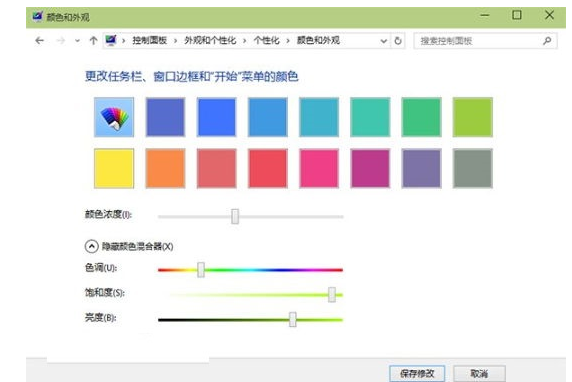Click the 取消 cancel button
The height and width of the screenshot is (382, 572).
point(479,373)
